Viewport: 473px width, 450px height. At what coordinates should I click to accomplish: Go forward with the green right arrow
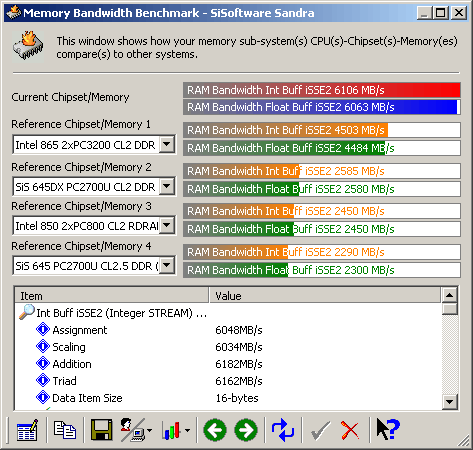[246, 430]
